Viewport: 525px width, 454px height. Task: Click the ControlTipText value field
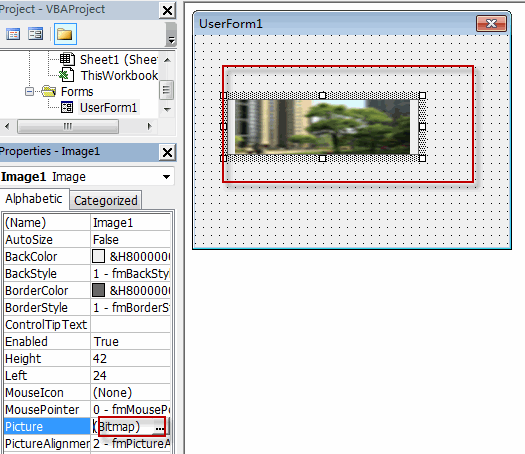click(x=131, y=324)
